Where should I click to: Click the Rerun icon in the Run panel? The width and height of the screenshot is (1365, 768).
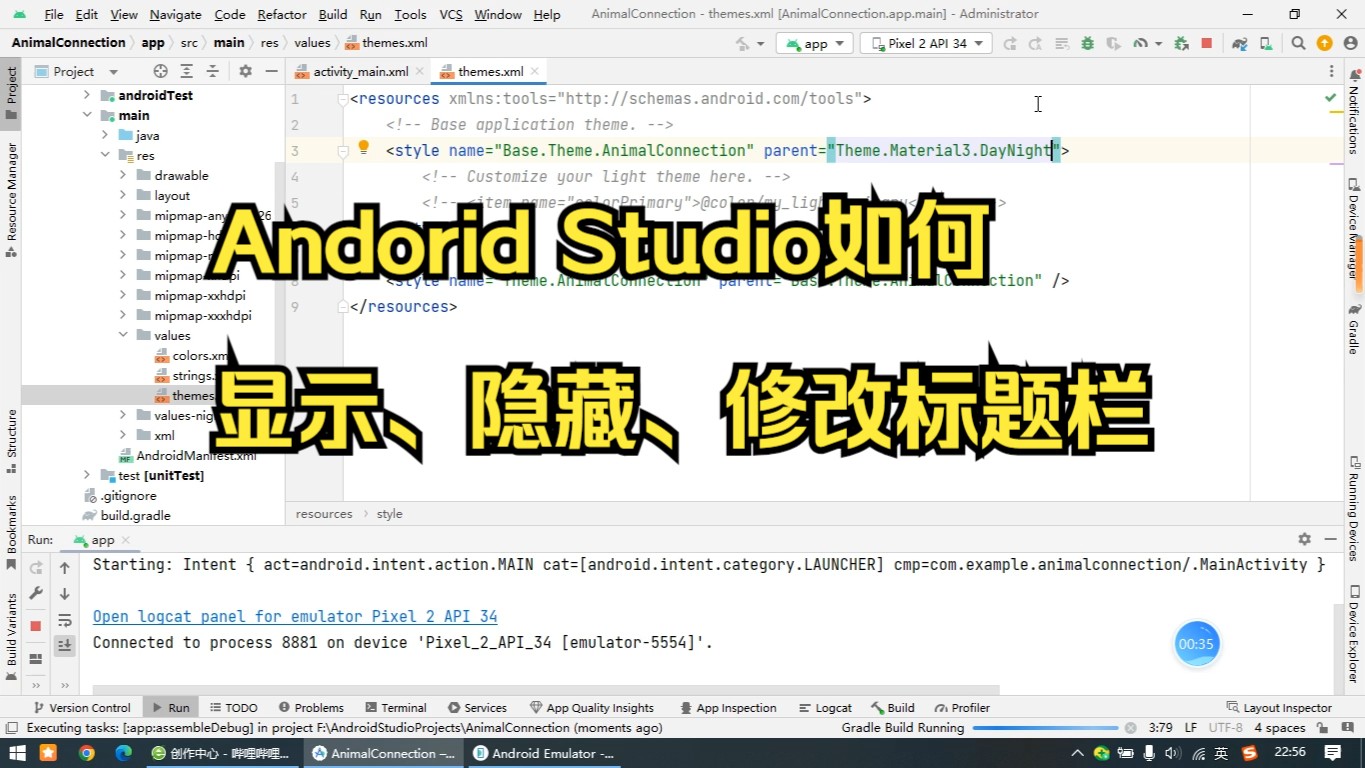(36, 567)
